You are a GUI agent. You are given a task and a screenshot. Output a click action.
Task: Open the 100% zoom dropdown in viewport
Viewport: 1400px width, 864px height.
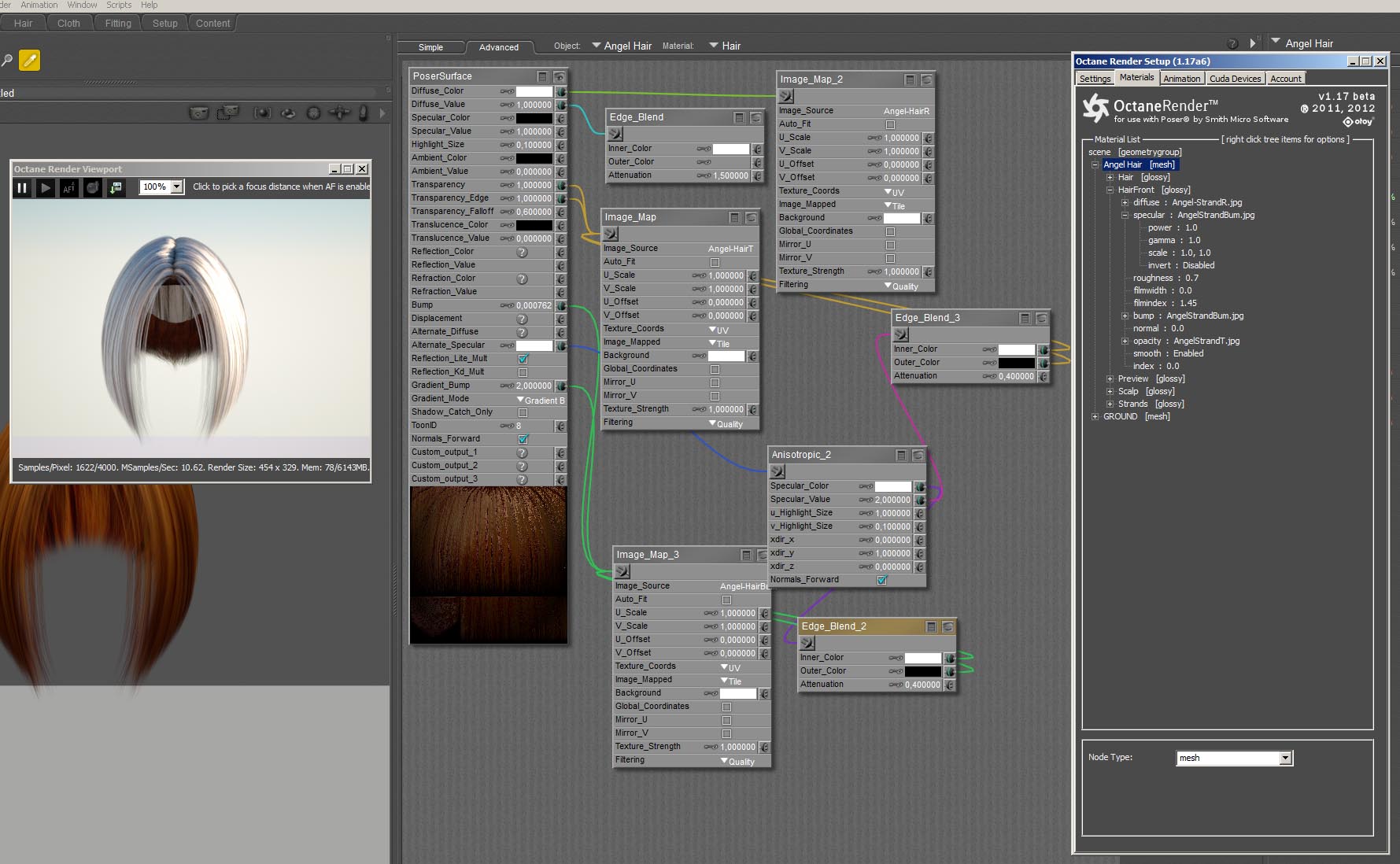coord(177,186)
